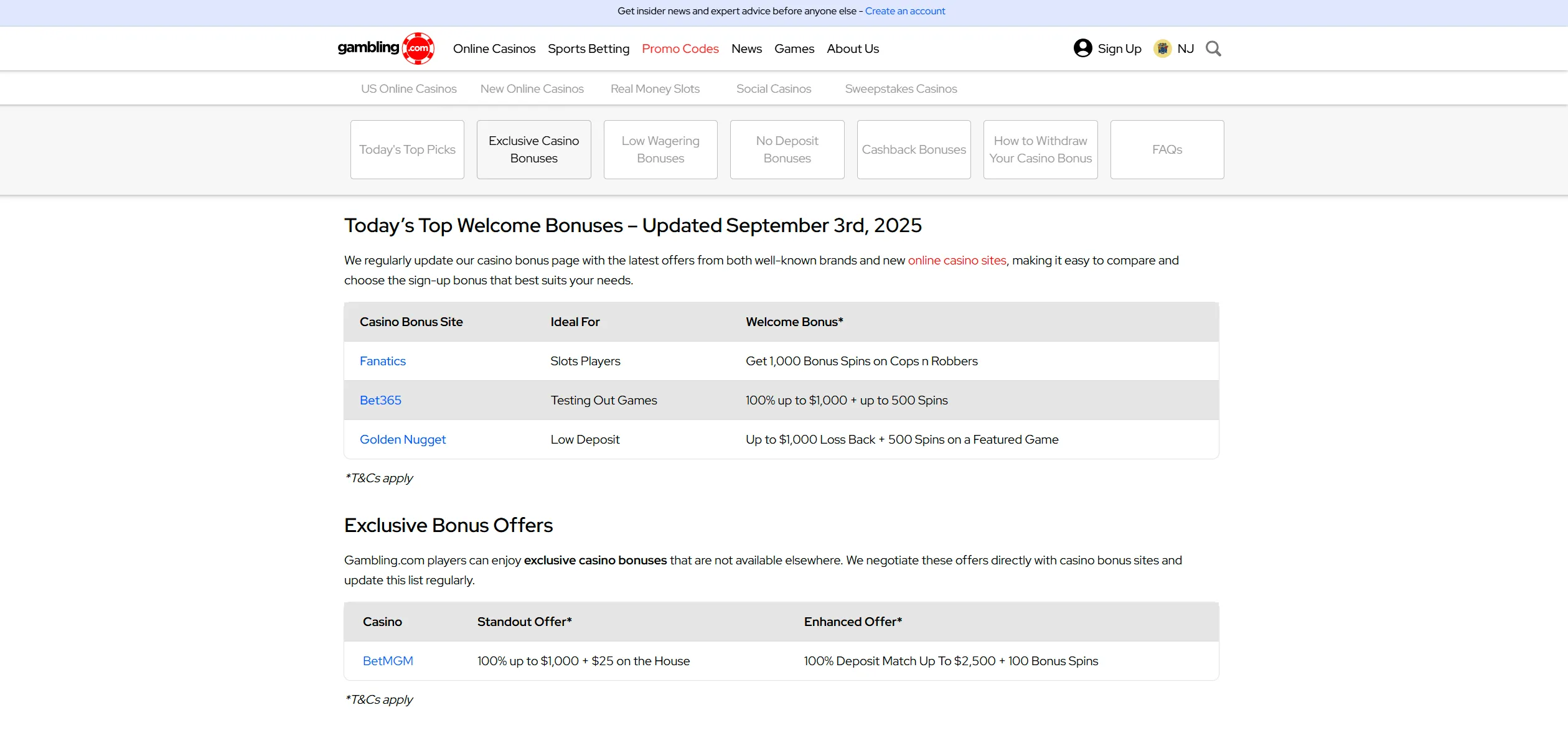Open the Fanatics casino link
Image resolution: width=1568 pixels, height=733 pixels.
point(383,361)
